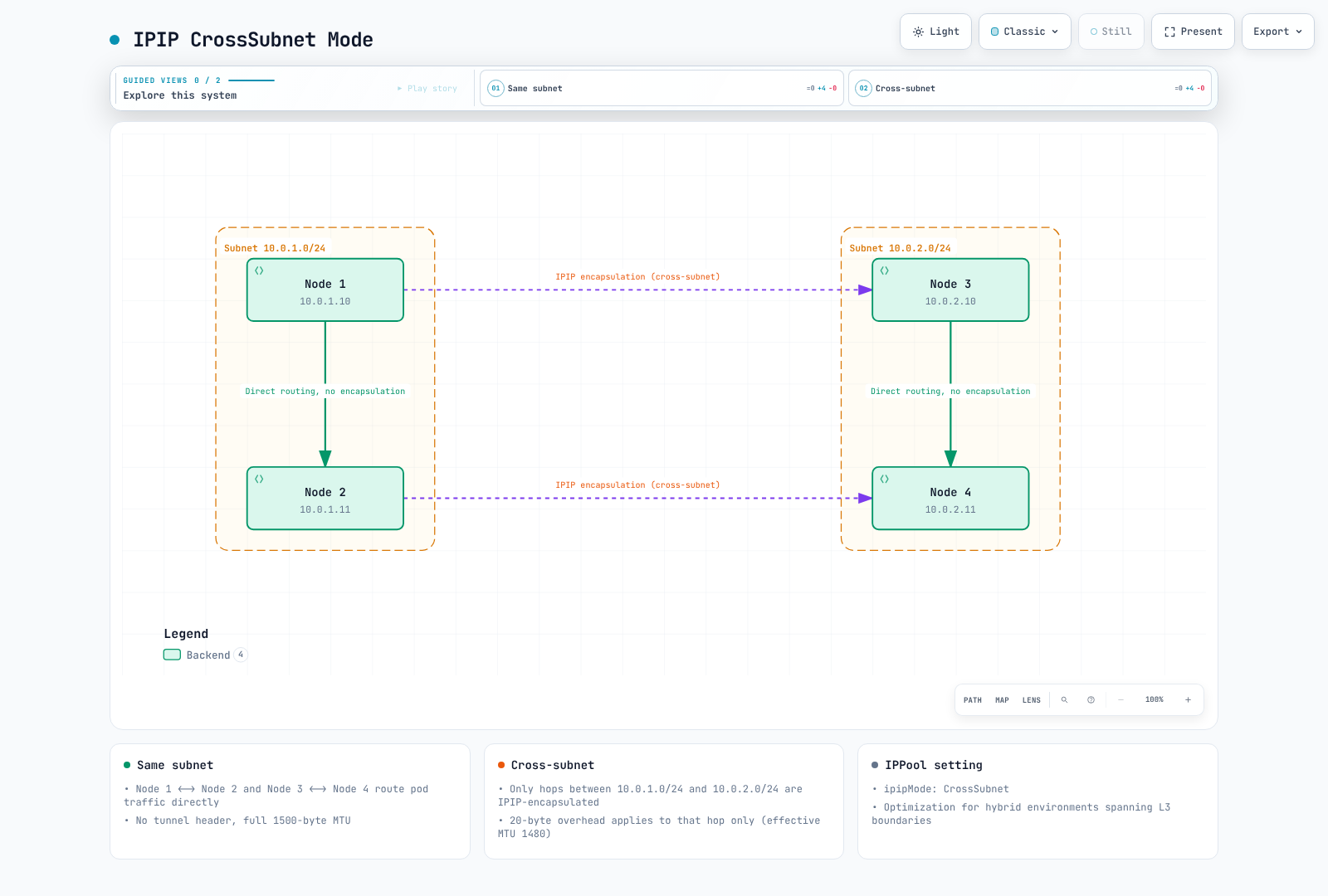This screenshot has width=1328, height=896.
Task: Toggle the MAP mode
Action: pos(1002,700)
